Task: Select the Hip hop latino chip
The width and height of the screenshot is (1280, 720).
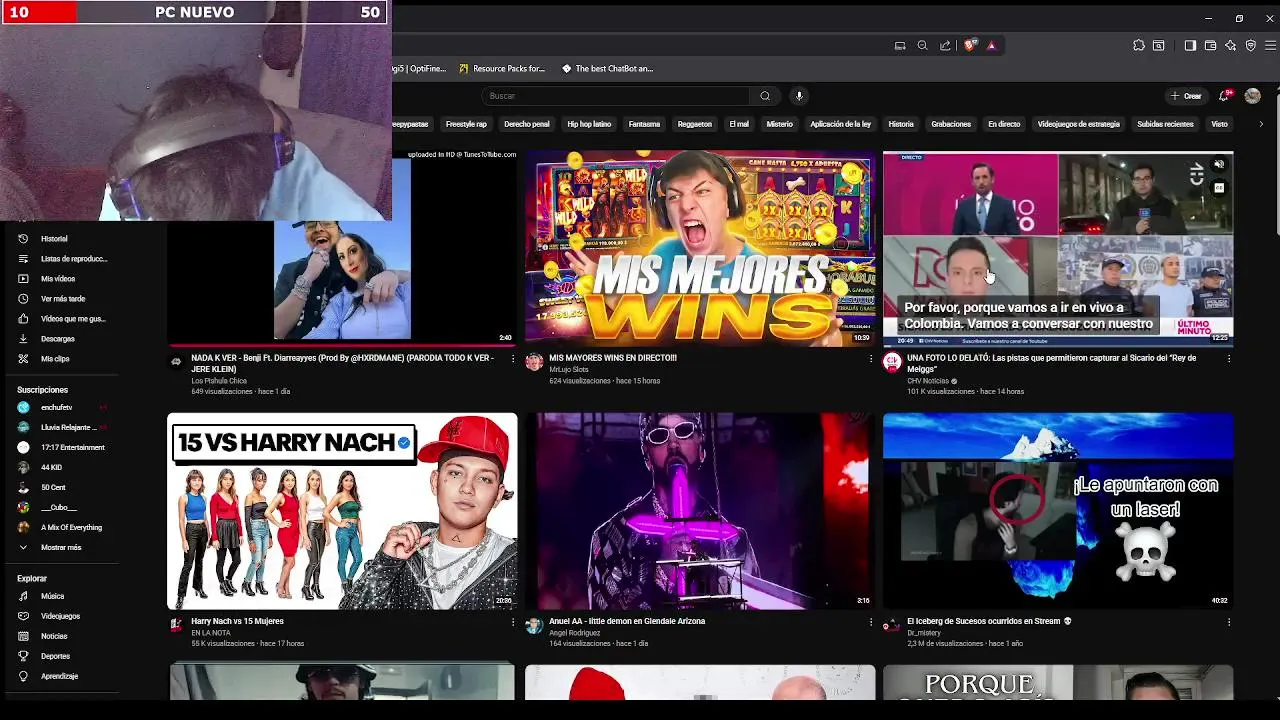Action: (589, 124)
